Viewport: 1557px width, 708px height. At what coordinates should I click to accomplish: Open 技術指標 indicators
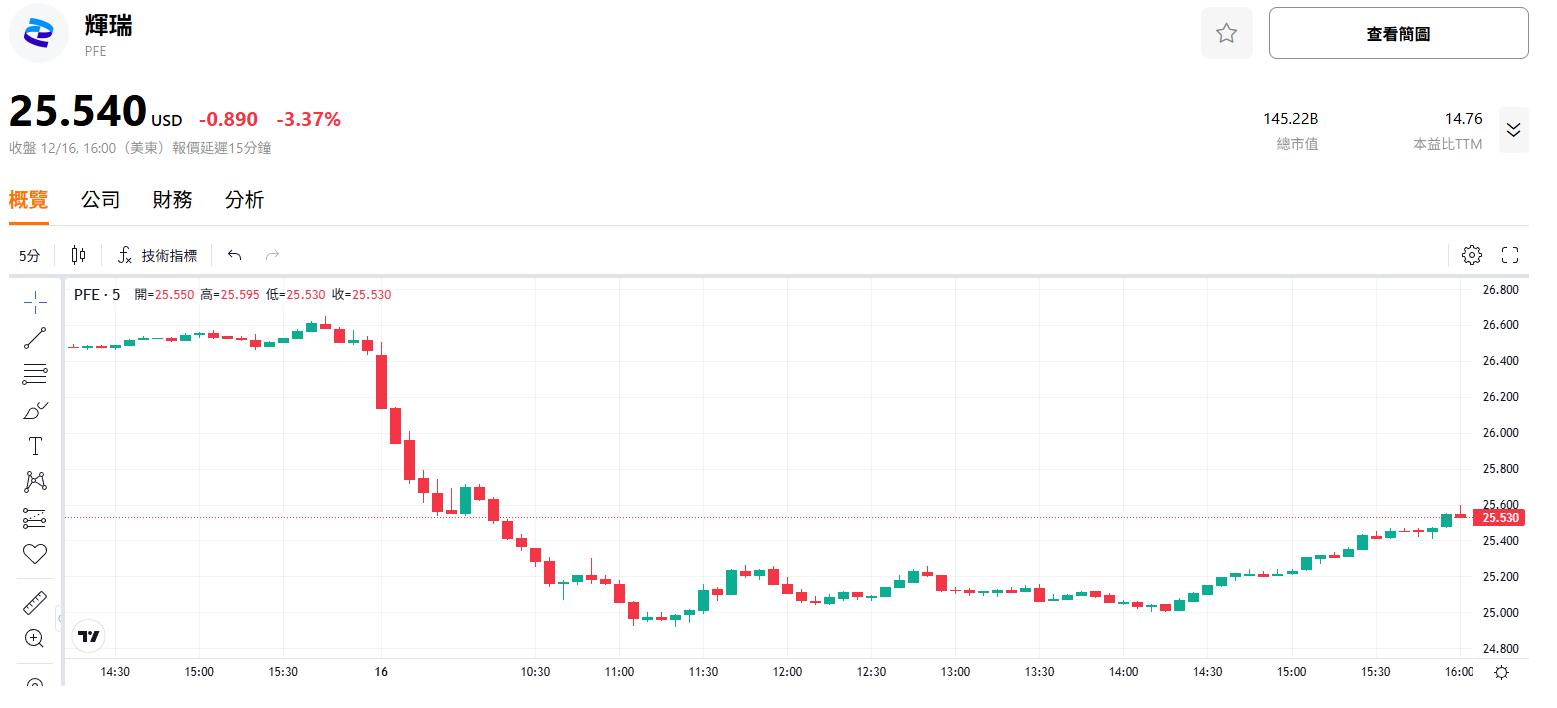(158, 256)
